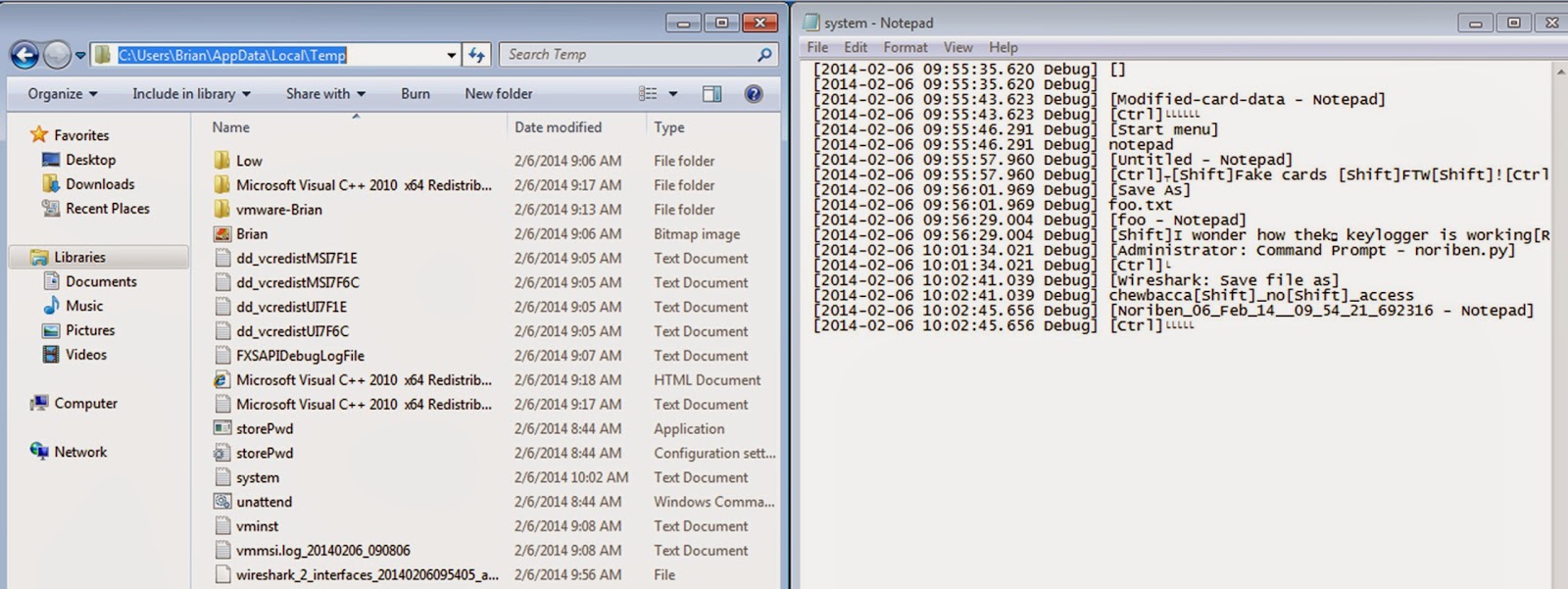Open the Music library
Viewport: 1568px width, 589px height.
click(x=84, y=306)
